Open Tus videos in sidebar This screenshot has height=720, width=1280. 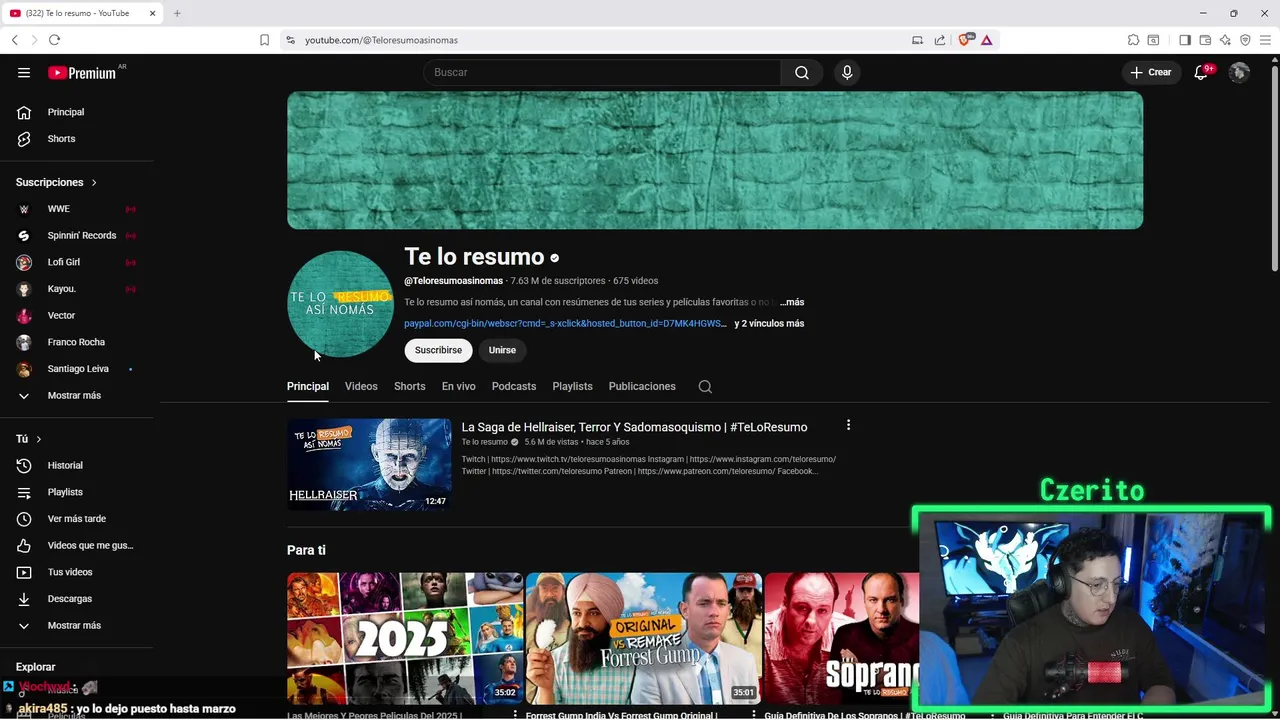(77, 572)
